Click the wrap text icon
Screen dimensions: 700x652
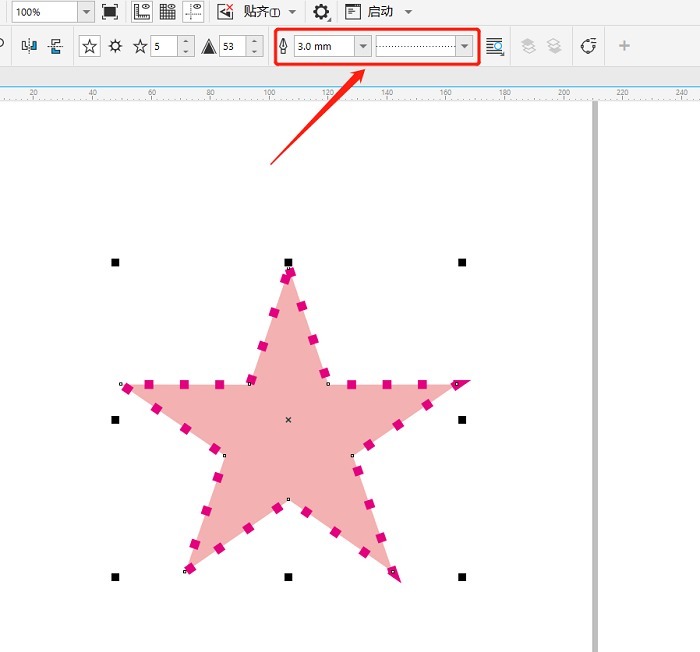click(x=495, y=46)
